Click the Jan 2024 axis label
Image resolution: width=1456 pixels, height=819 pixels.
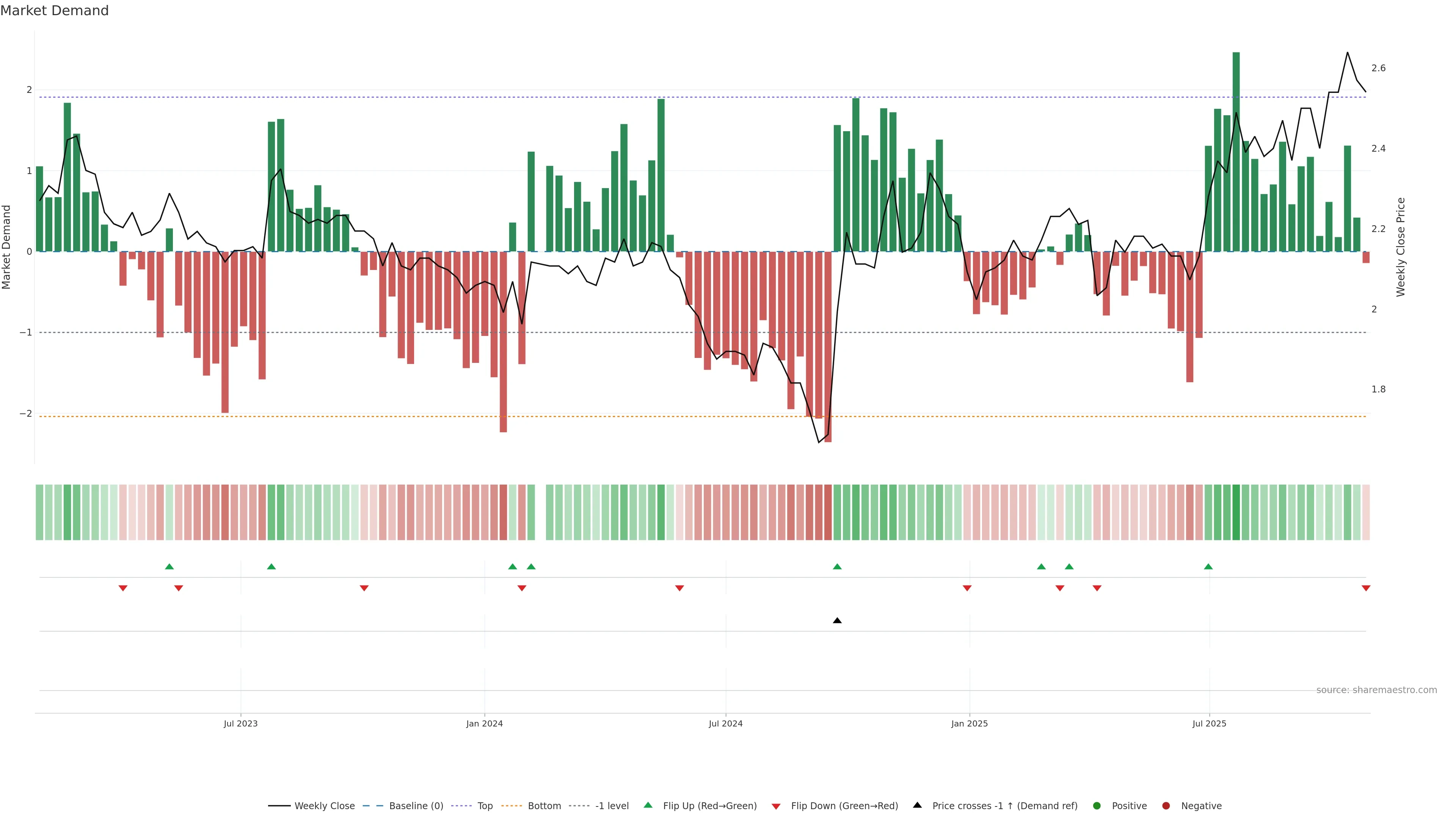pos(485,723)
